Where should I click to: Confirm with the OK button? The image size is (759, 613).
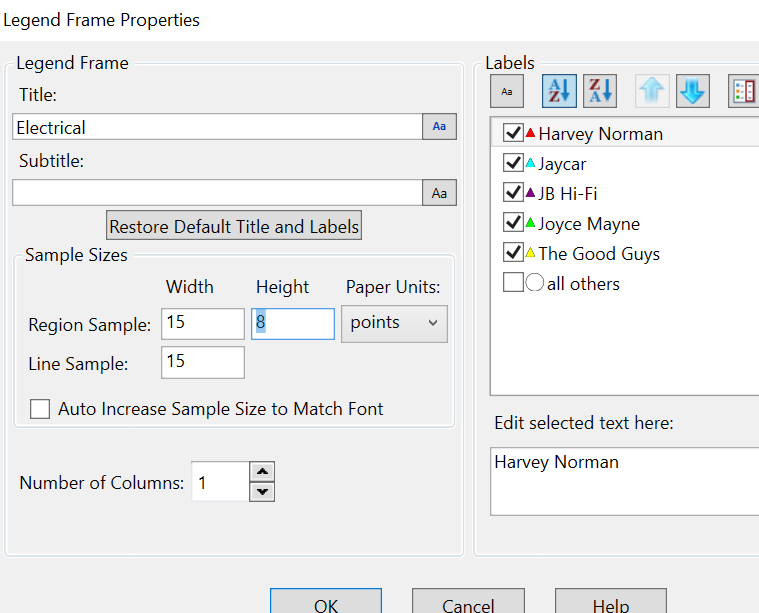tap(326, 601)
